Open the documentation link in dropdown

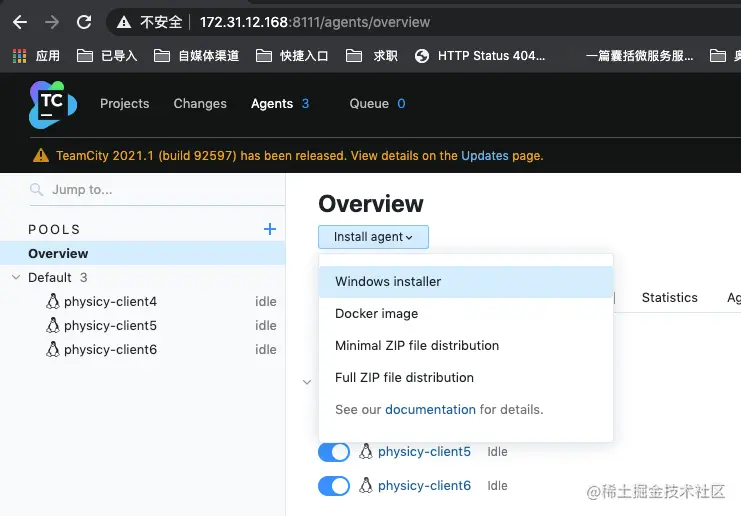(431, 409)
